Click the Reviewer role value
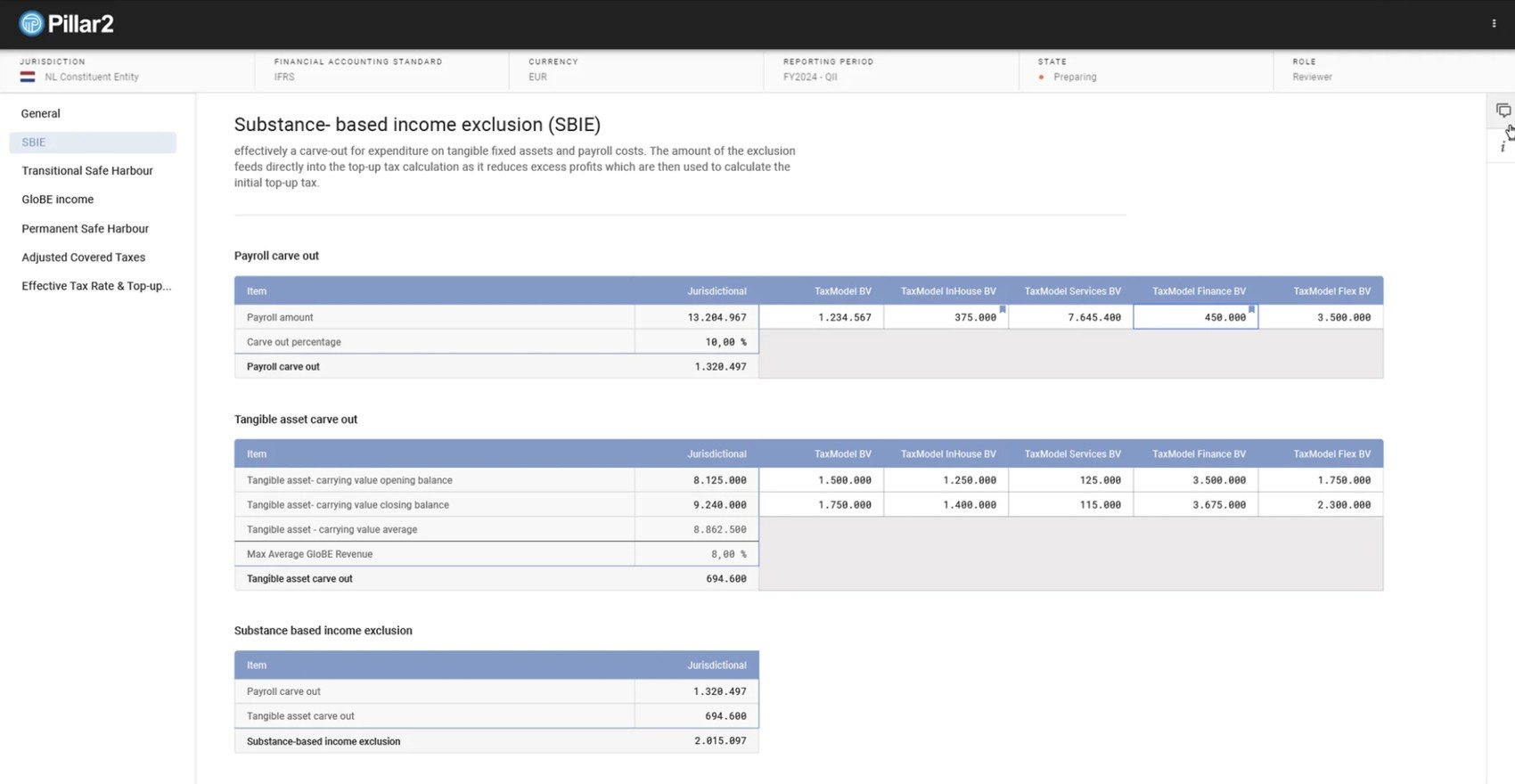Image resolution: width=1515 pixels, height=784 pixels. pos(1312,78)
